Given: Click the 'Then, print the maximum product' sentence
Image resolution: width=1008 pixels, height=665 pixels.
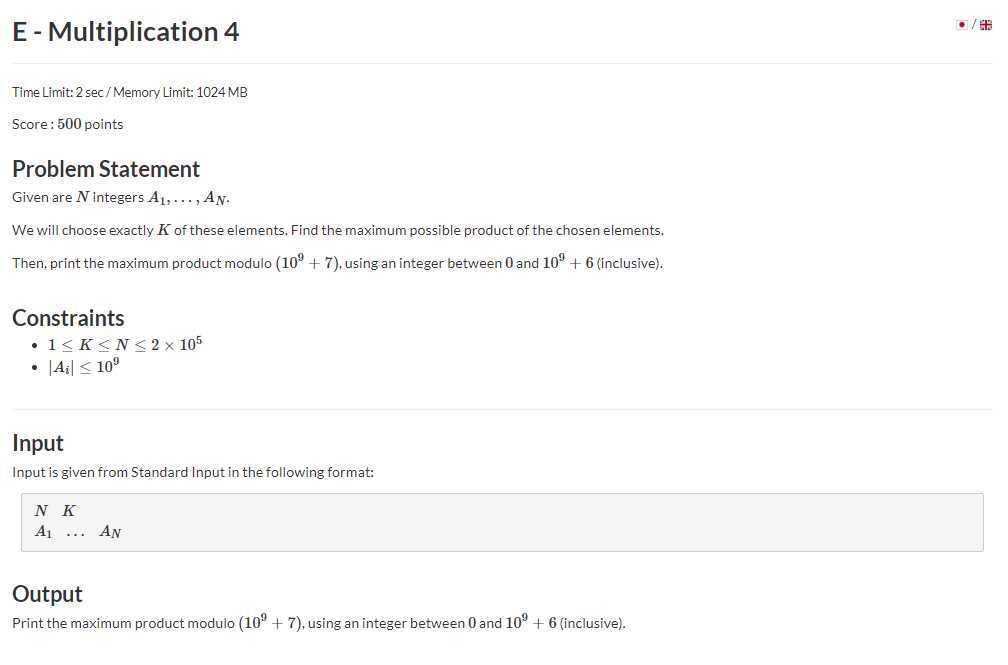Looking at the screenshot, I should tap(338, 262).
